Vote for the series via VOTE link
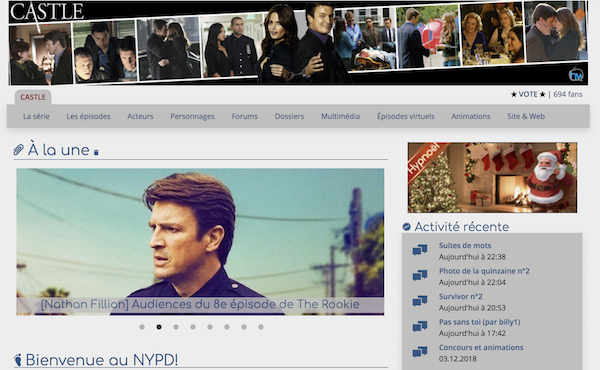The height and width of the screenshot is (370, 600). tap(528, 94)
